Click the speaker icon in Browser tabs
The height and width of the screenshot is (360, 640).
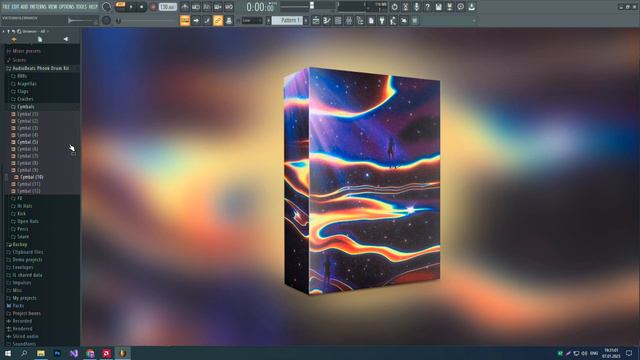[x=66, y=39]
